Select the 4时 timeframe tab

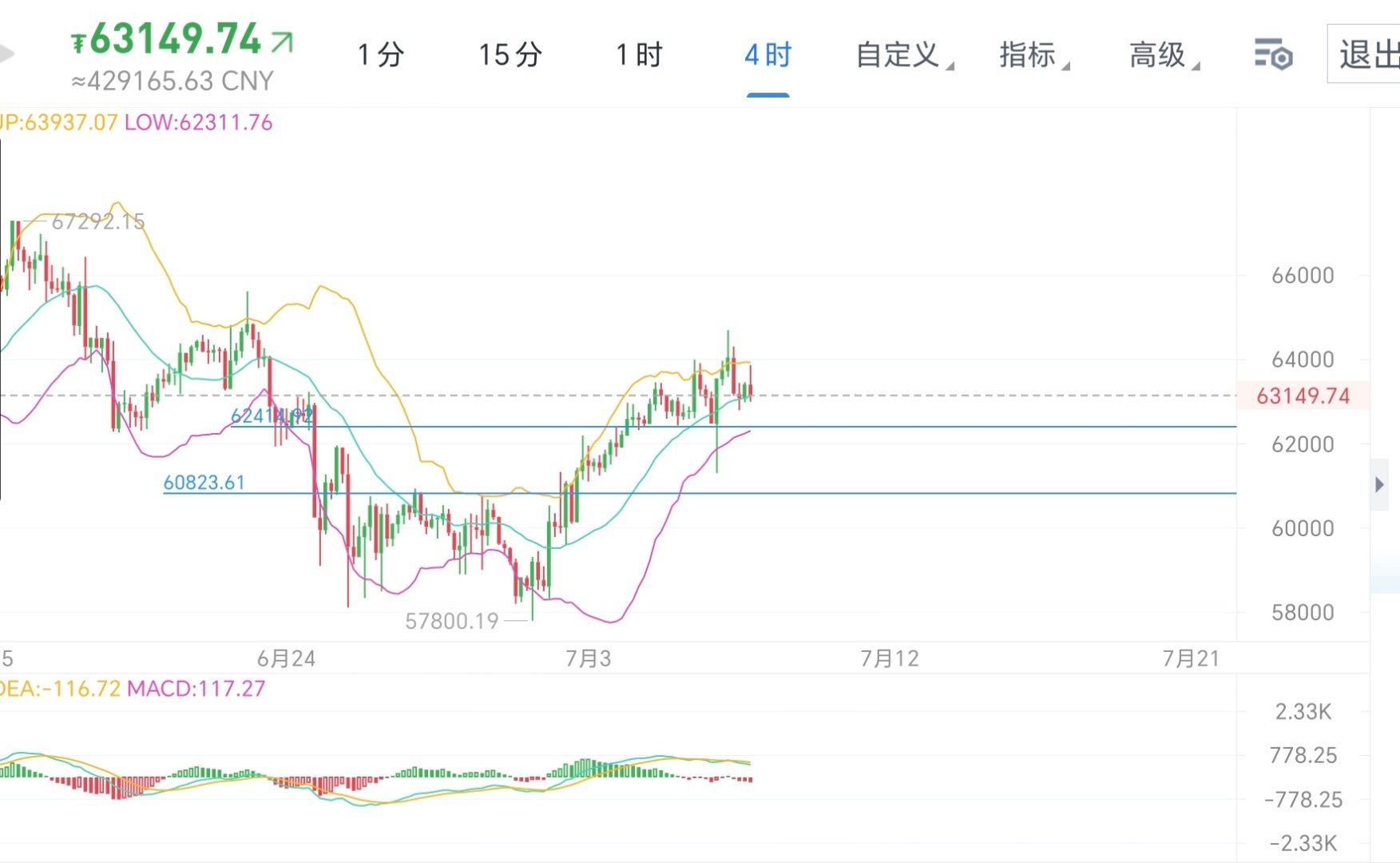pyautogui.click(x=767, y=55)
